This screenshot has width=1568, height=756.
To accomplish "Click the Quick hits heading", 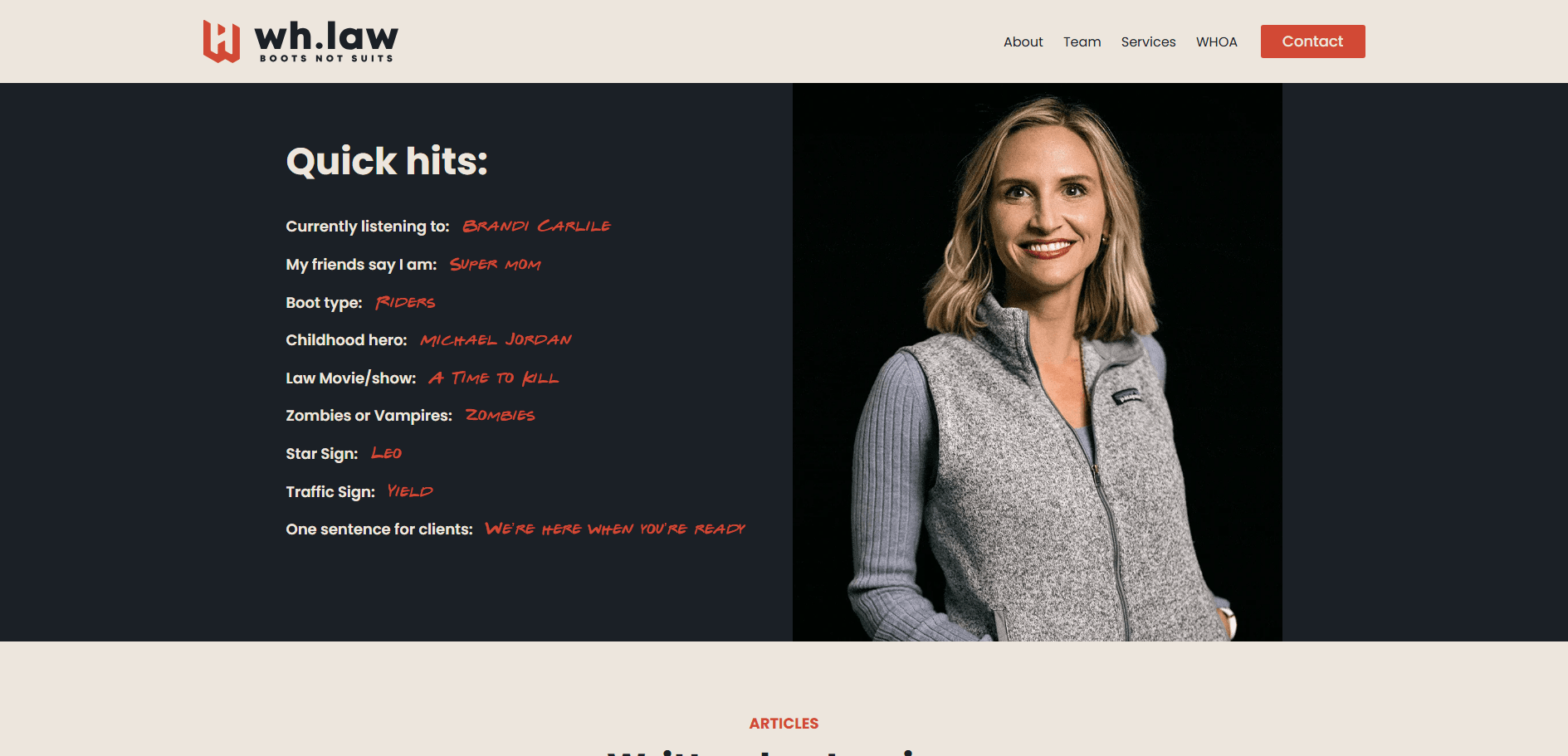I will tap(387, 161).
